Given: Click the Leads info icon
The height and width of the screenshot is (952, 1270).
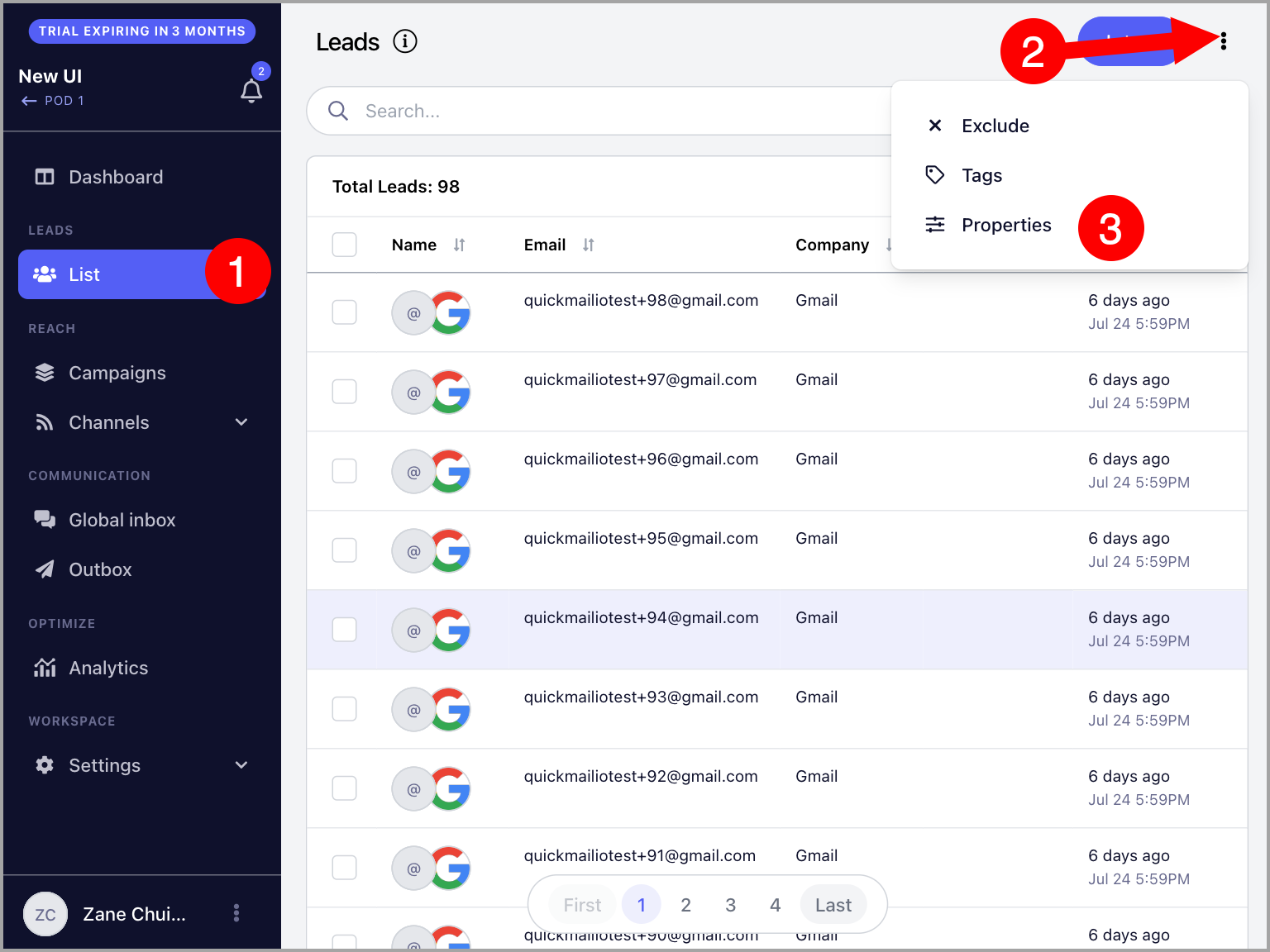Looking at the screenshot, I should tap(405, 41).
